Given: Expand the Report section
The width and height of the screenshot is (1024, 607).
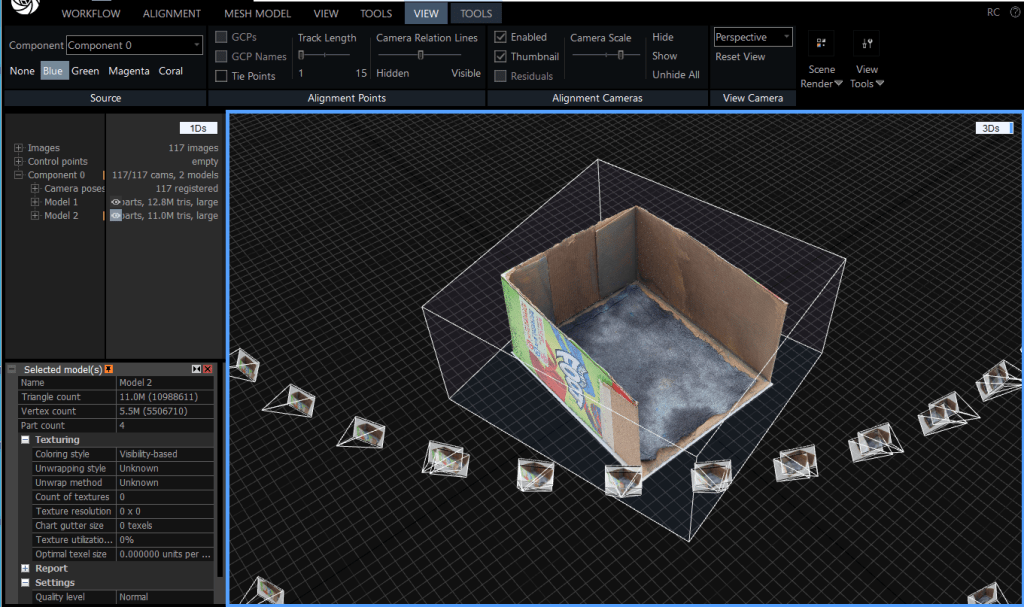Looking at the screenshot, I should 24,568.
